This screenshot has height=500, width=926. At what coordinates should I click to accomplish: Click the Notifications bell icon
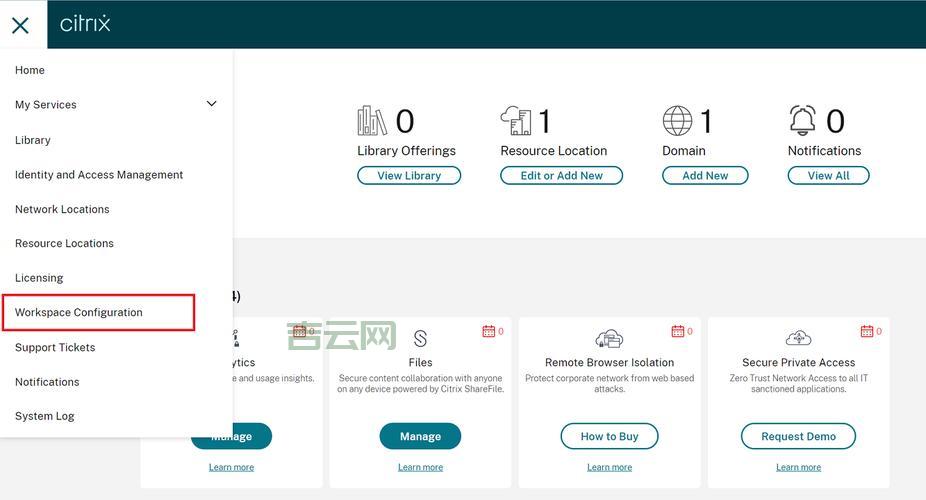(802, 121)
